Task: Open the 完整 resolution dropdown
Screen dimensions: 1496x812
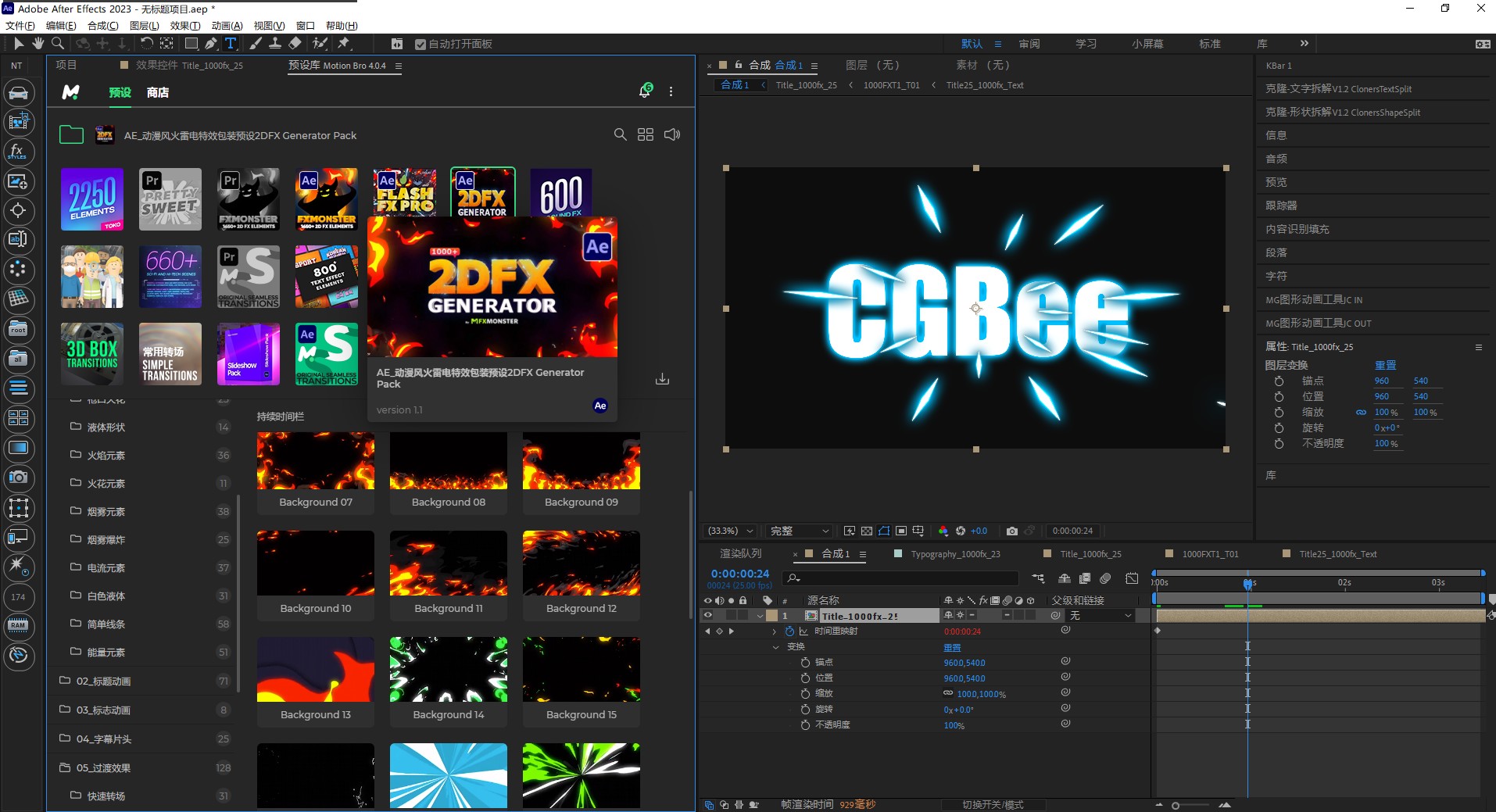Action: (x=797, y=531)
